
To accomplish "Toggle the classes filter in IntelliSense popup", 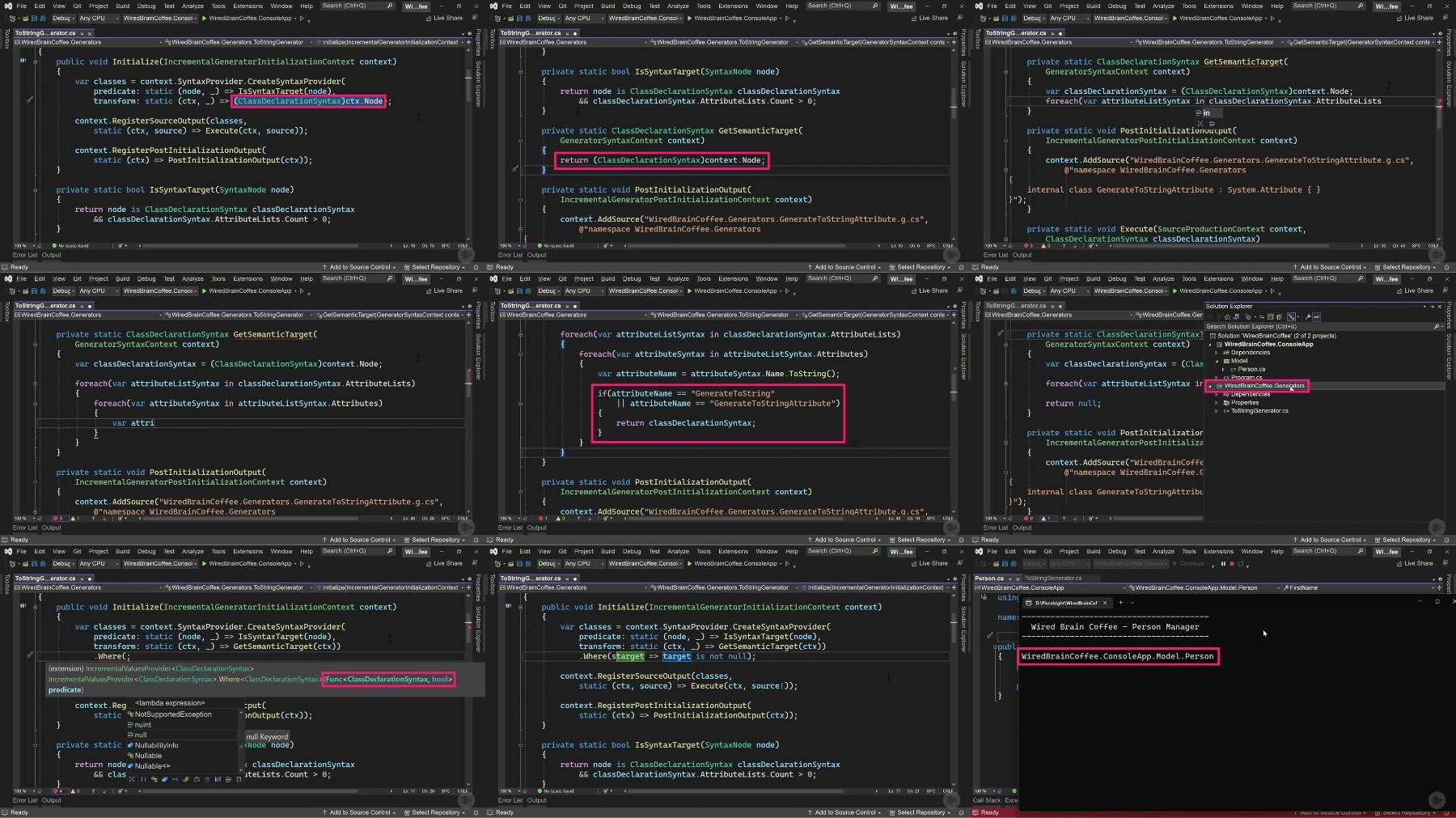I will coord(154,779).
